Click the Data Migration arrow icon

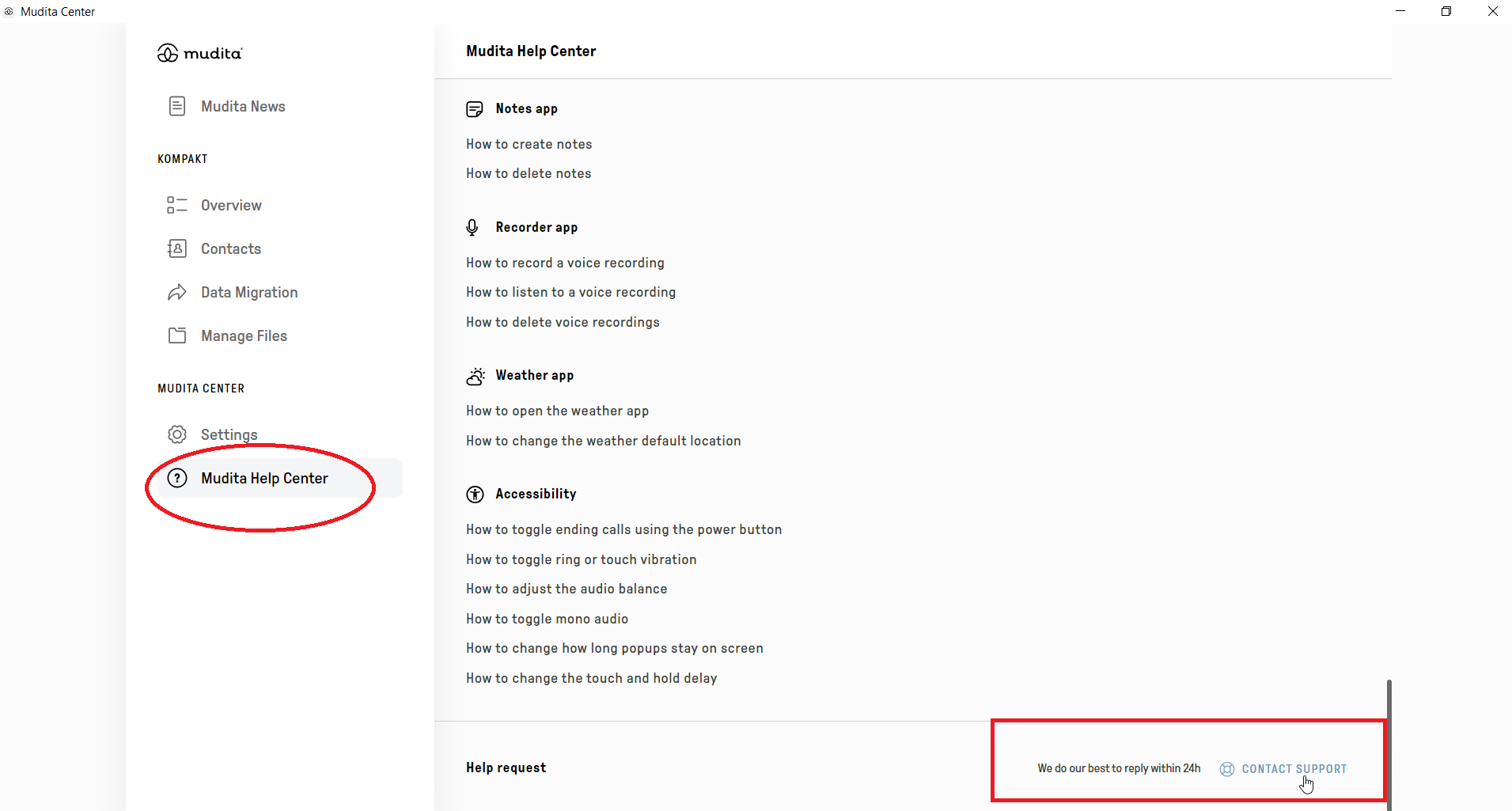click(177, 293)
